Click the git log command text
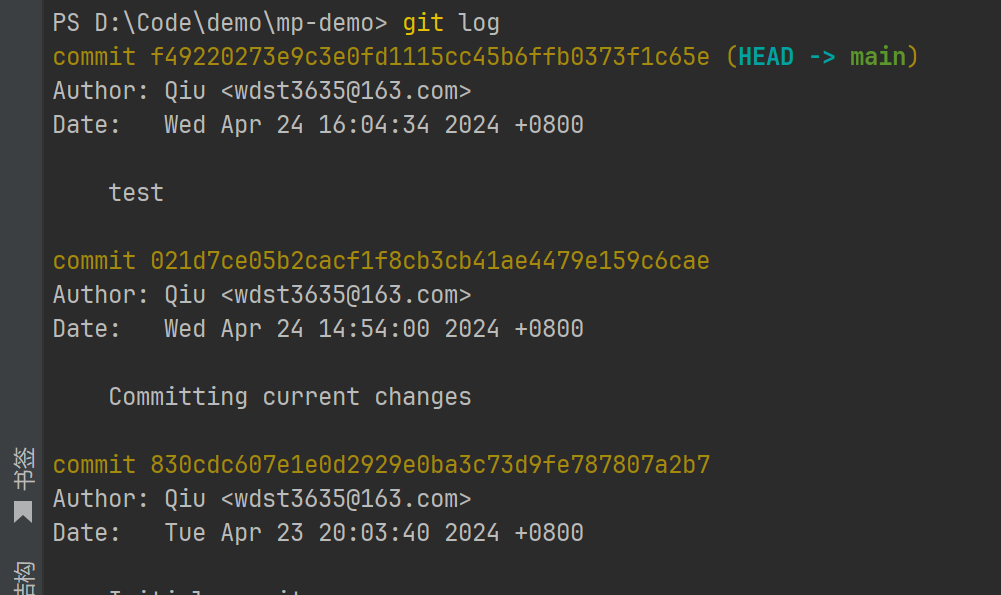 tap(451, 24)
